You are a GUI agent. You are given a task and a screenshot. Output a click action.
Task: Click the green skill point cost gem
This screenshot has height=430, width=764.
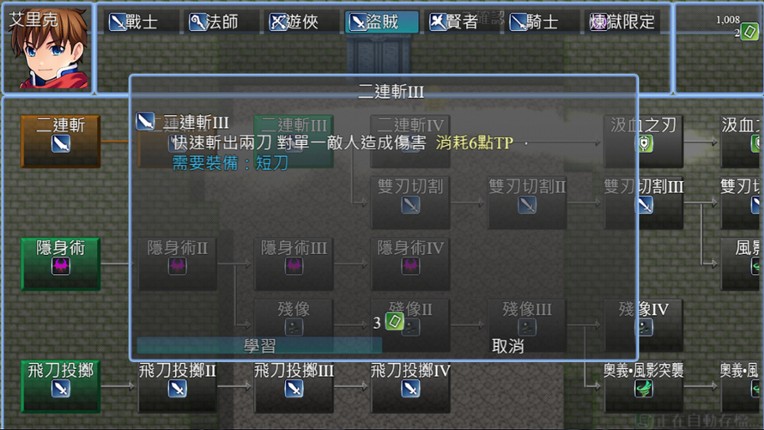click(394, 322)
